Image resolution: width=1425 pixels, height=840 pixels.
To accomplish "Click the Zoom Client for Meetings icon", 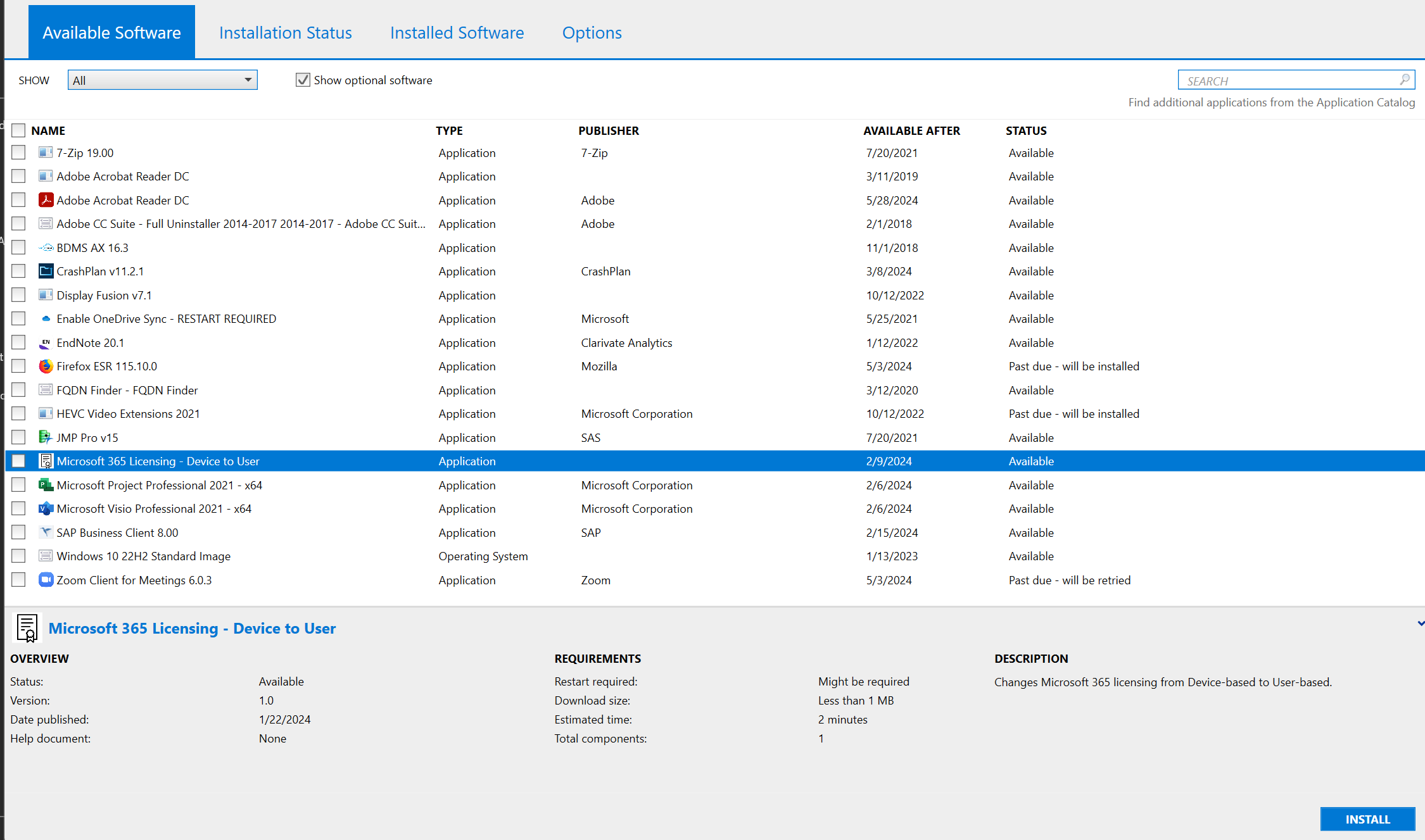I will click(46, 580).
